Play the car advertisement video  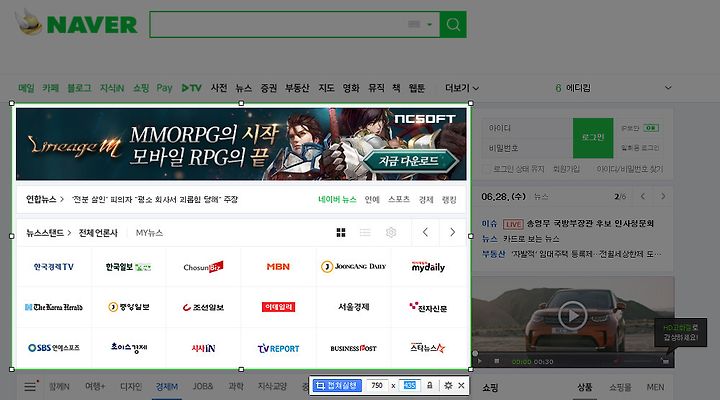pos(572,315)
